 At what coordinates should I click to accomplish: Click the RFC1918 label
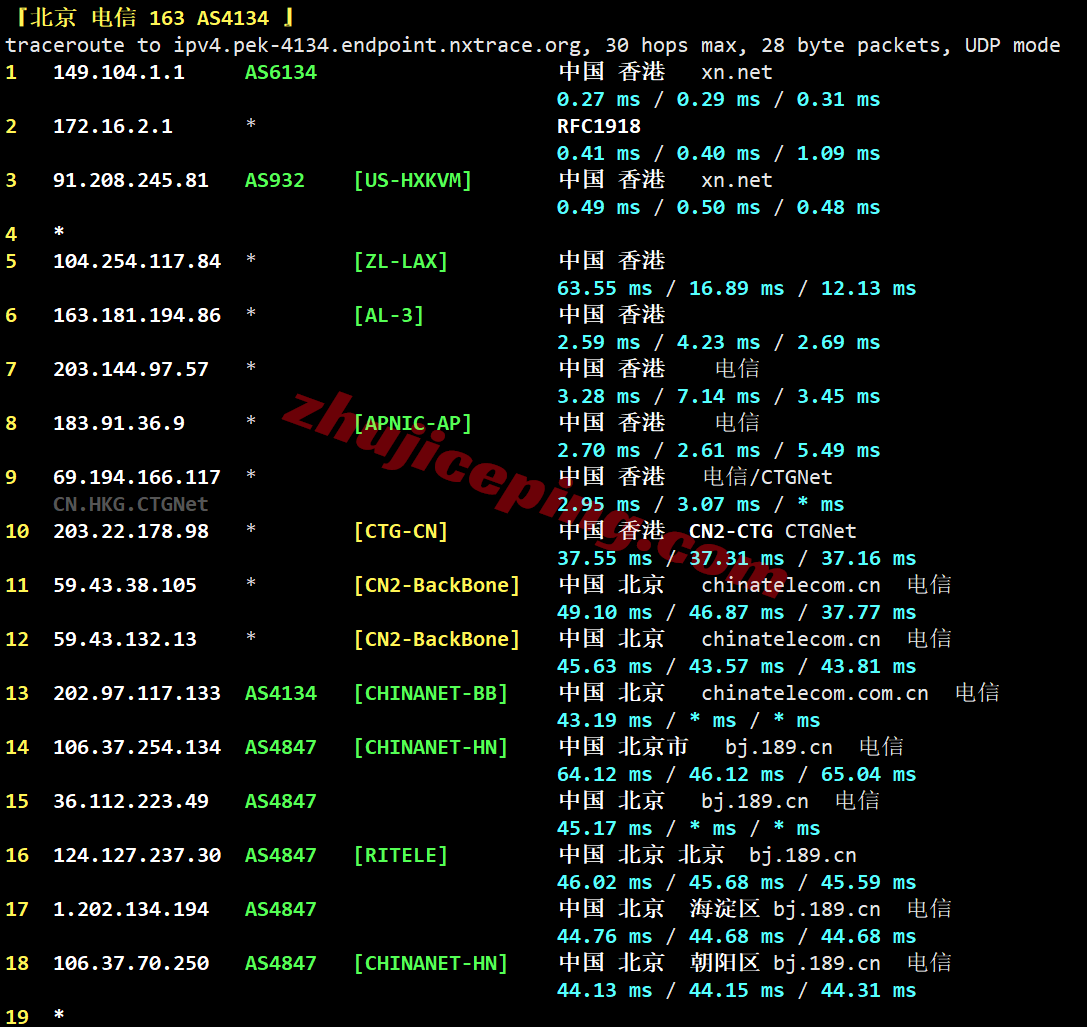coord(599,126)
